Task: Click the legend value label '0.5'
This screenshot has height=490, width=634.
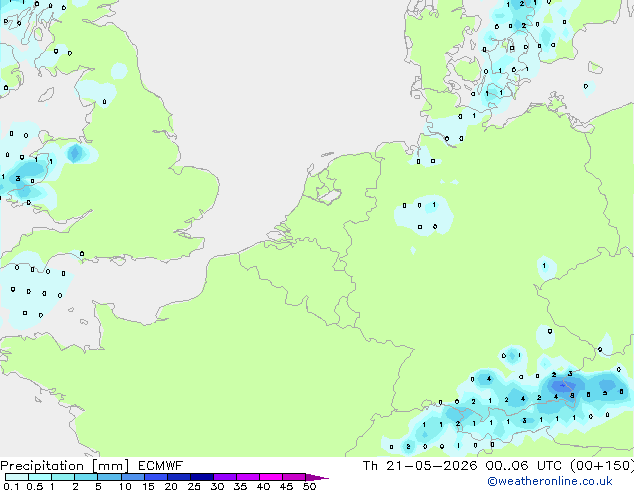Action: tap(34, 486)
